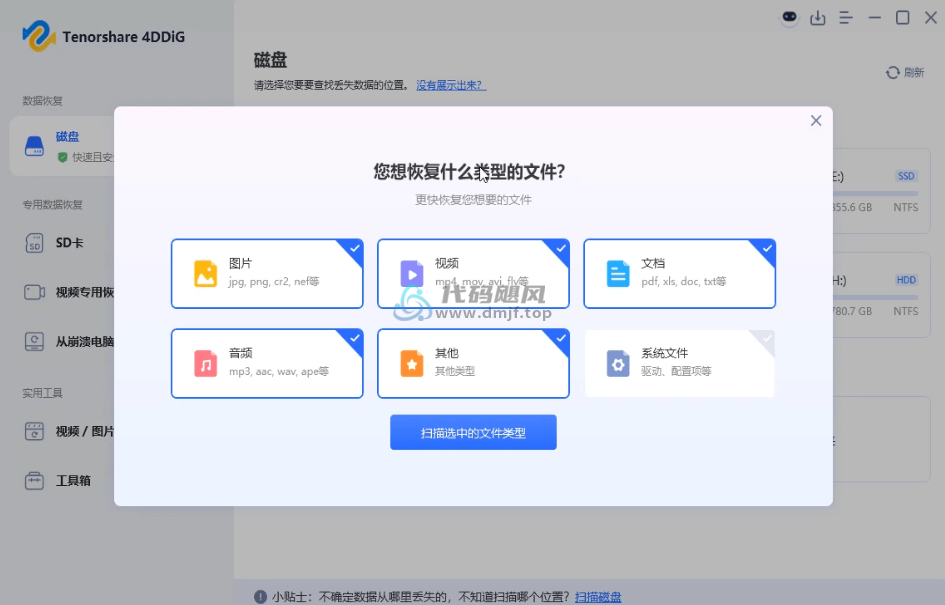Viewport: 945px width, 605px height.
Task: Click the 刷新 refresh button
Action: coord(905,72)
